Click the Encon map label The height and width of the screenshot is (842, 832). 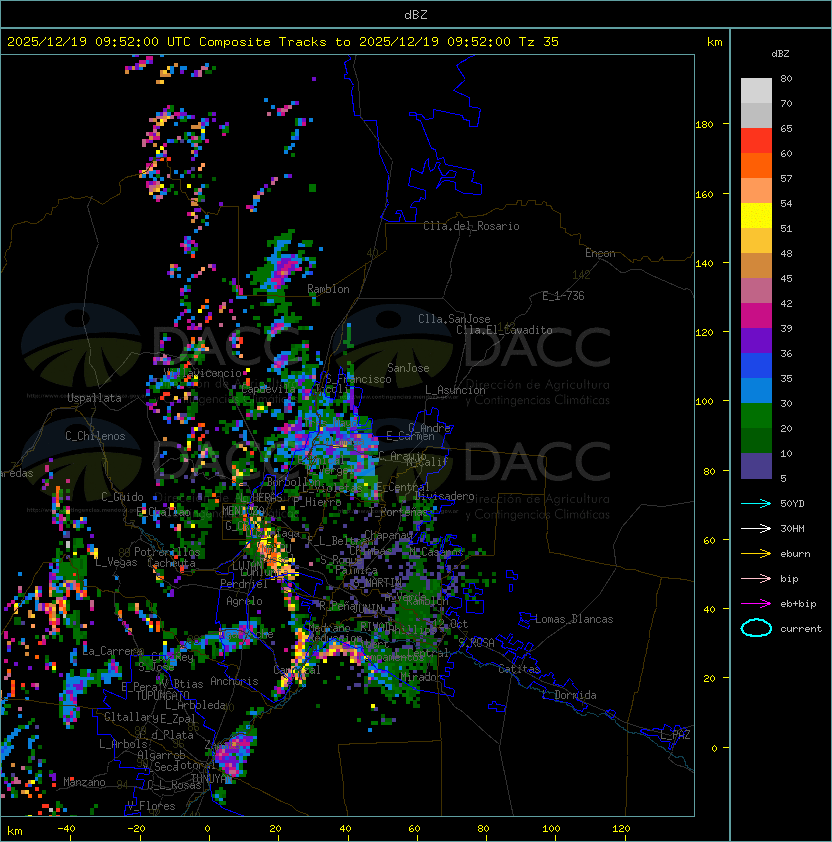[600, 253]
